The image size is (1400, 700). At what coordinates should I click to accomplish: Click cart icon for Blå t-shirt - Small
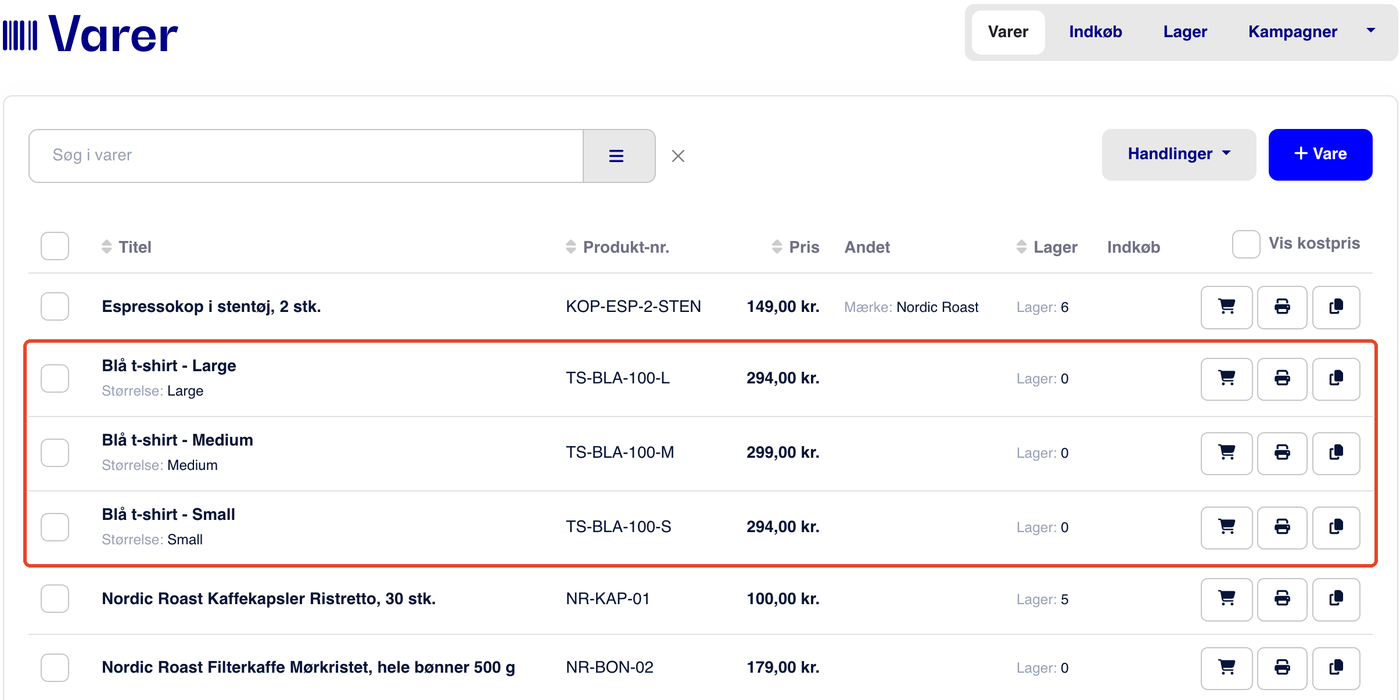1227,527
